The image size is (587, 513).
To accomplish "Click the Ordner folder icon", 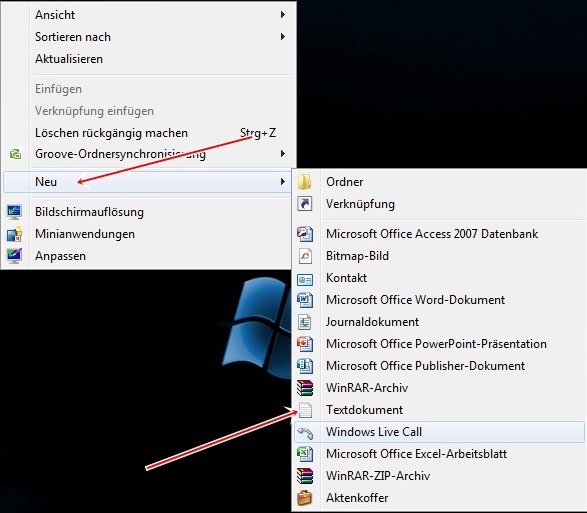I will [x=304, y=182].
